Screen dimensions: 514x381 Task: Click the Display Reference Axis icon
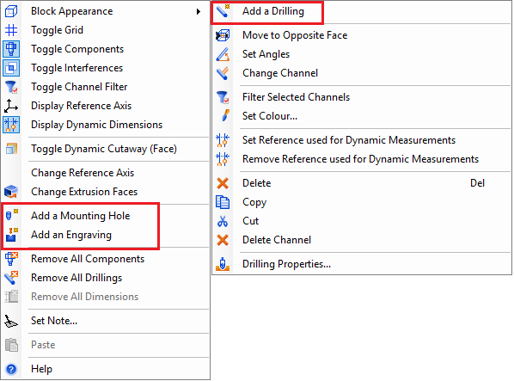tap(11, 106)
